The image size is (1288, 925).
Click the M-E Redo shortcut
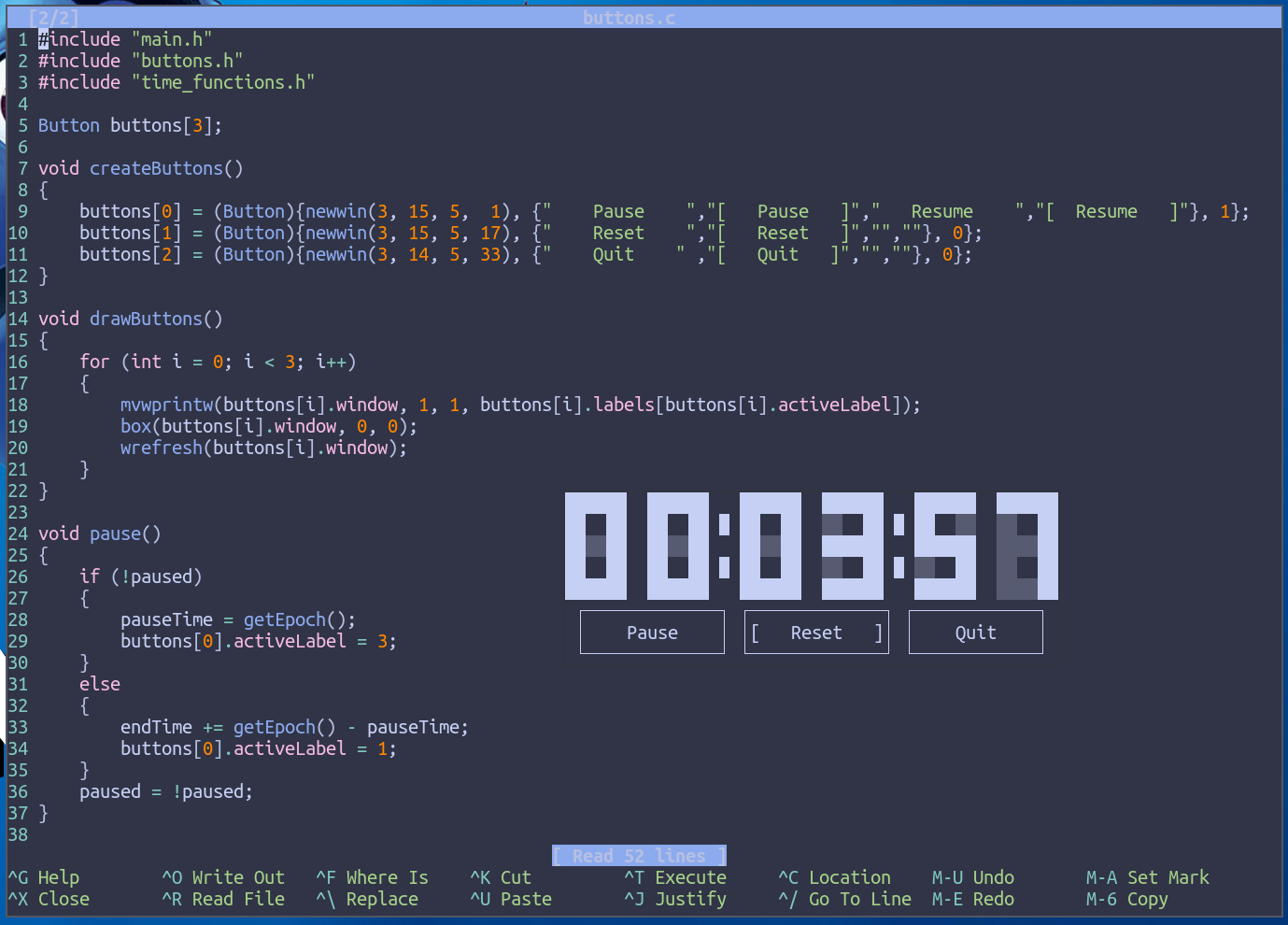(973, 899)
